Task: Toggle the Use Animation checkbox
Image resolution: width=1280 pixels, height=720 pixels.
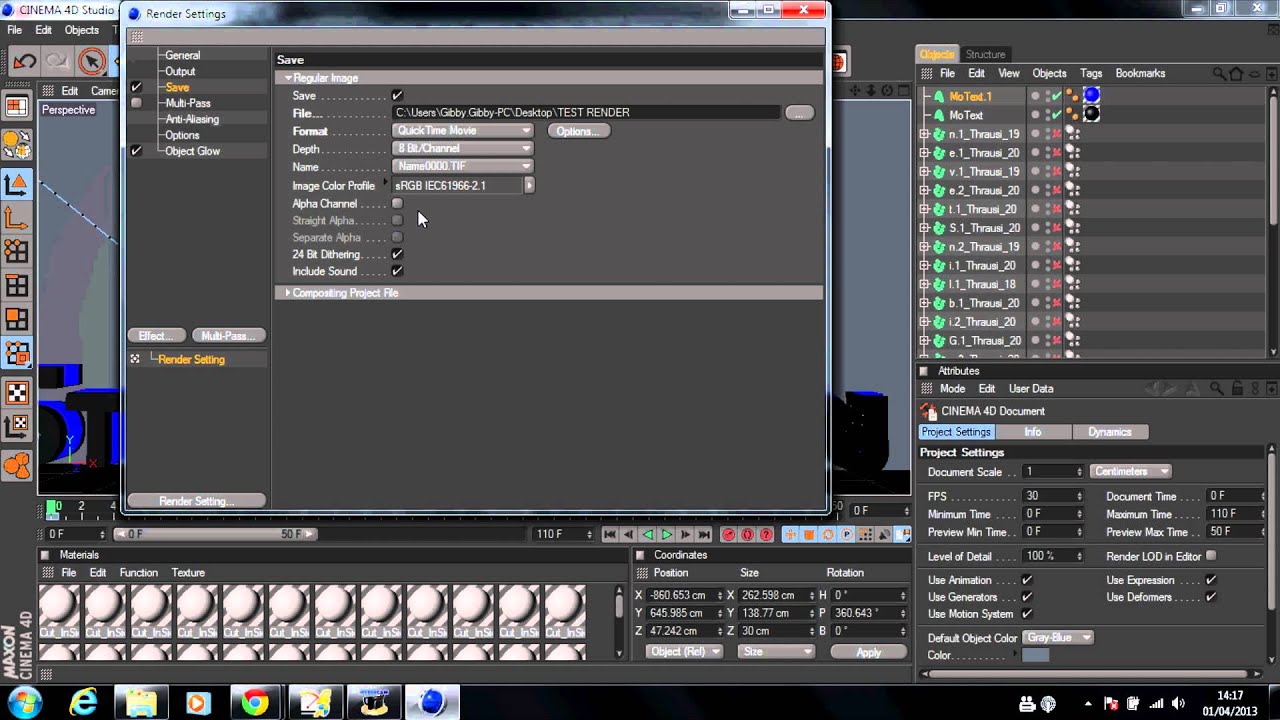Action: point(1027,580)
